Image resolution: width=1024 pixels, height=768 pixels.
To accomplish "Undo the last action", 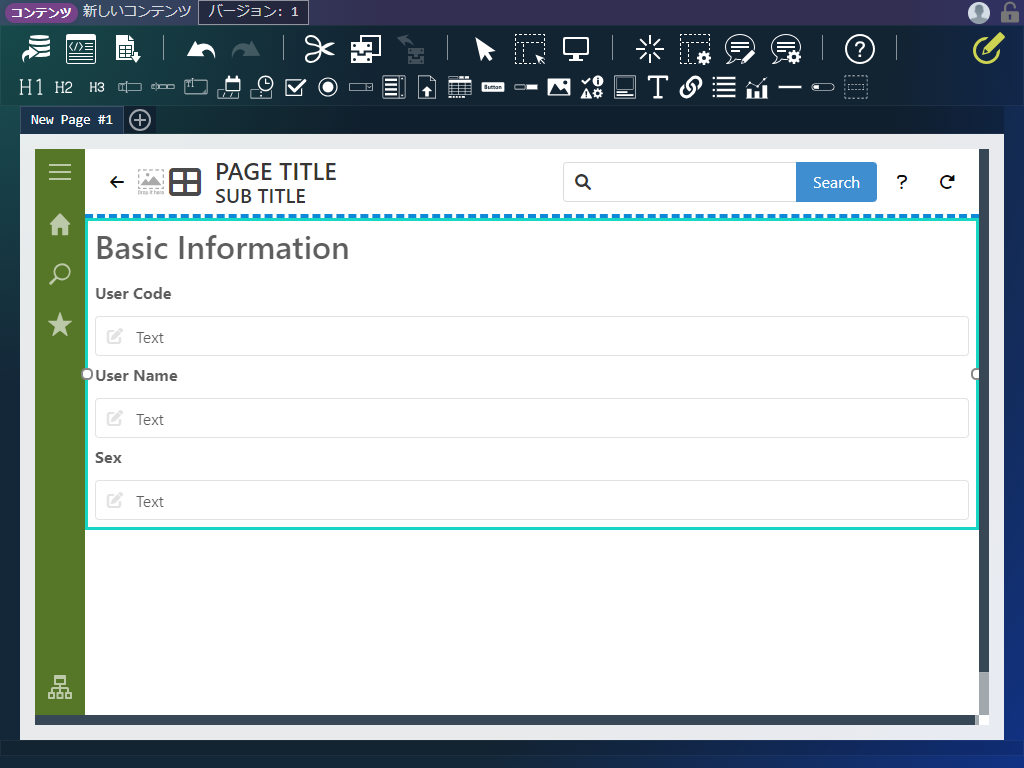I will pos(200,50).
